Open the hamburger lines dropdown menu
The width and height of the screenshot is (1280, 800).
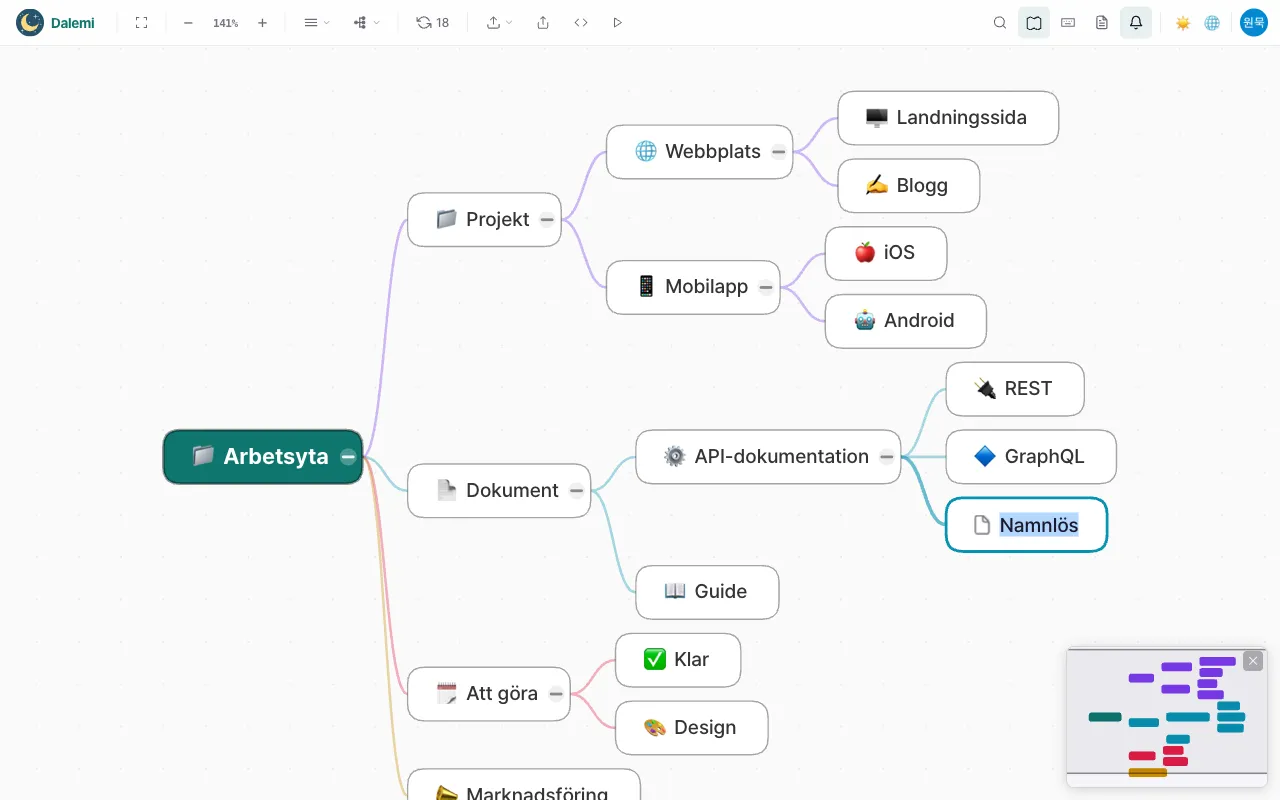316,22
